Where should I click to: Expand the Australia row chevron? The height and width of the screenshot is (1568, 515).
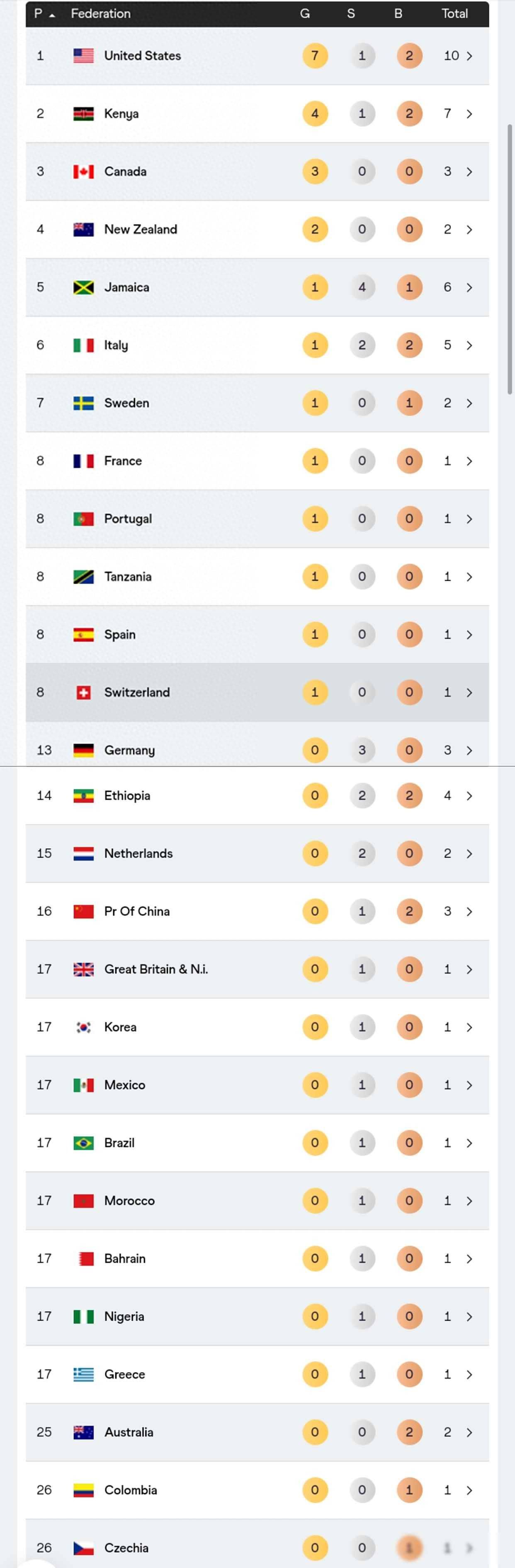point(469,1432)
